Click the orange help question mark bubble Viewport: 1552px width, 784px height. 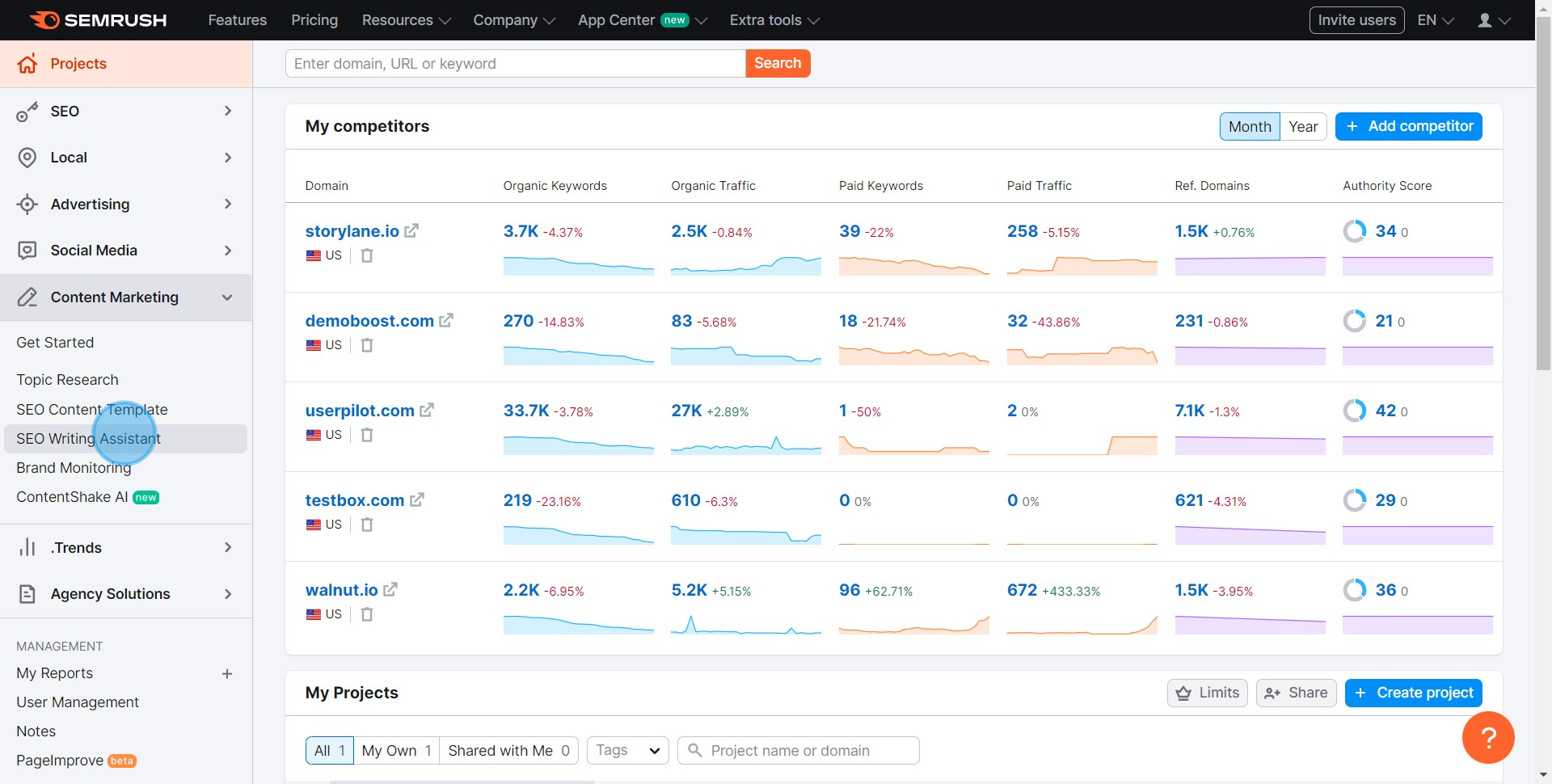point(1488,737)
